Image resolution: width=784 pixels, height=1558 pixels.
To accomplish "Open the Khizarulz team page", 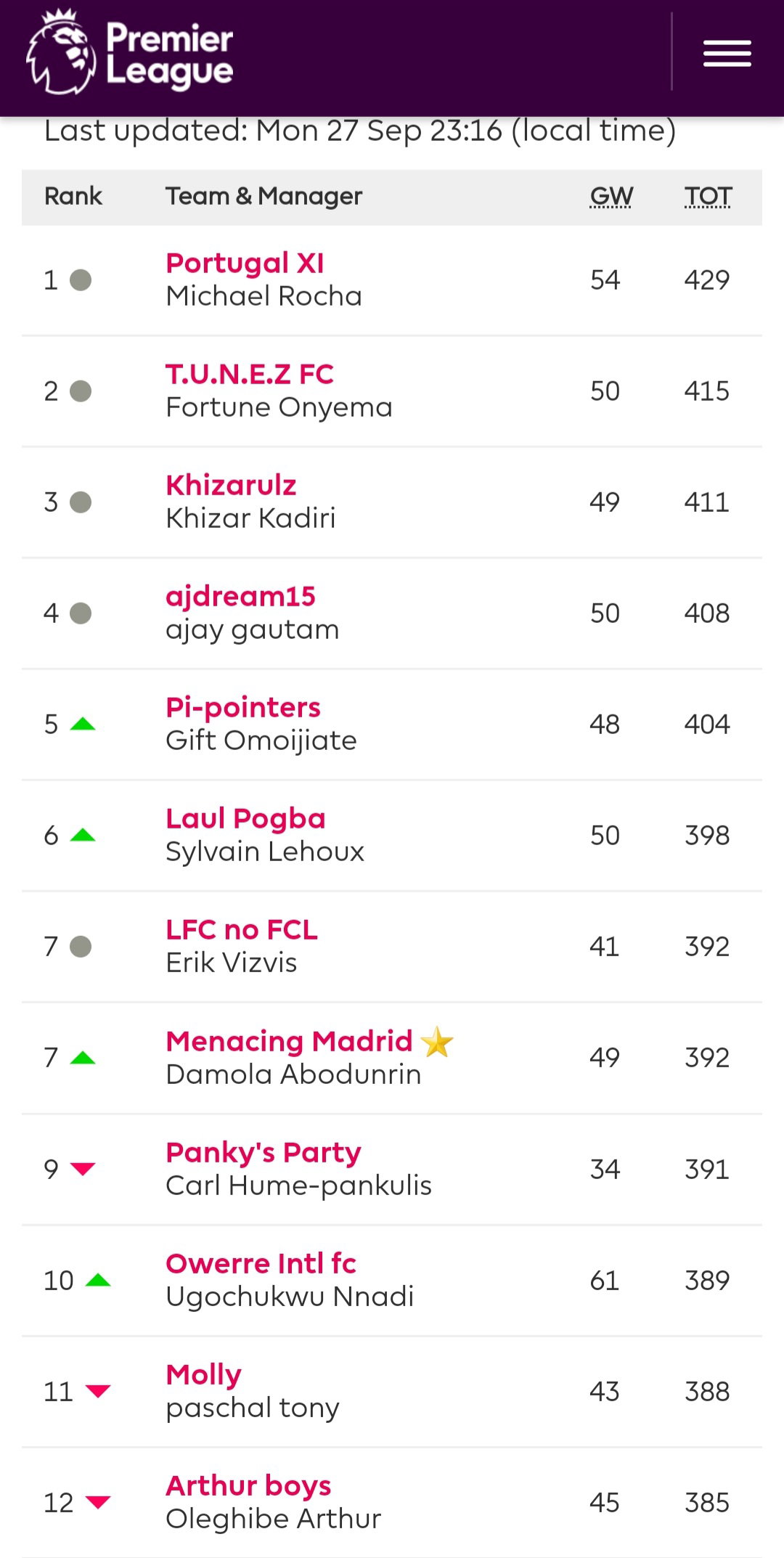I will pyautogui.click(x=231, y=485).
